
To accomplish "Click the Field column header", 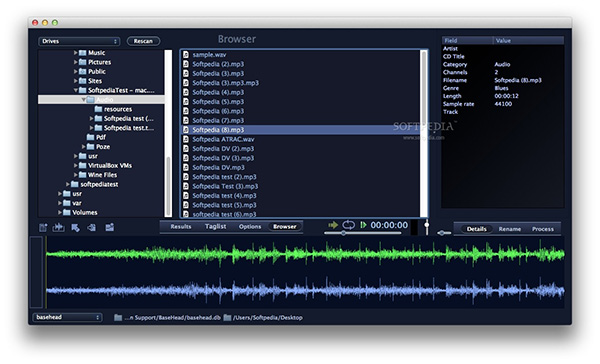I will click(467, 40).
